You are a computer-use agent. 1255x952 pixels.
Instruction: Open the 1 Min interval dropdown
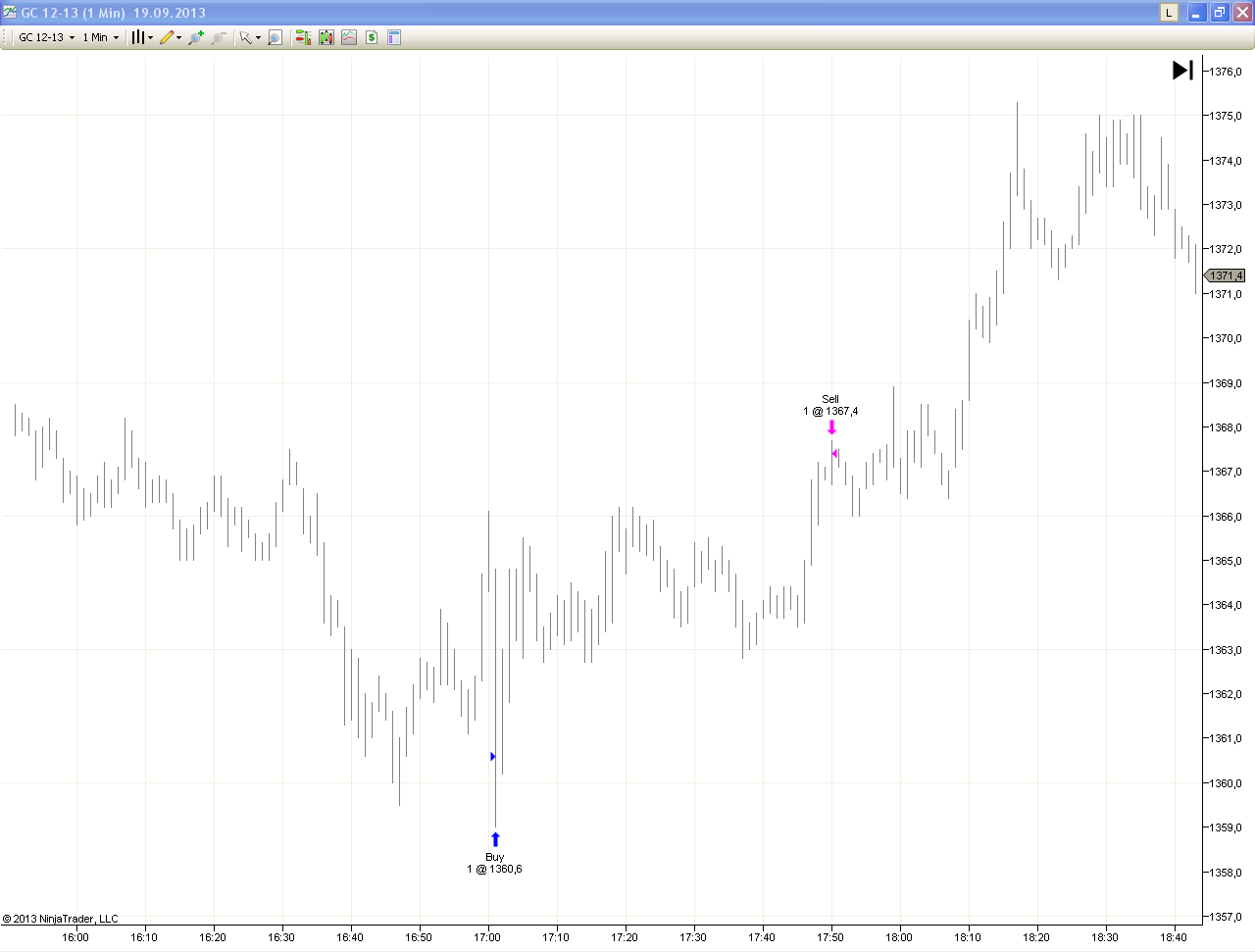pyautogui.click(x=100, y=37)
